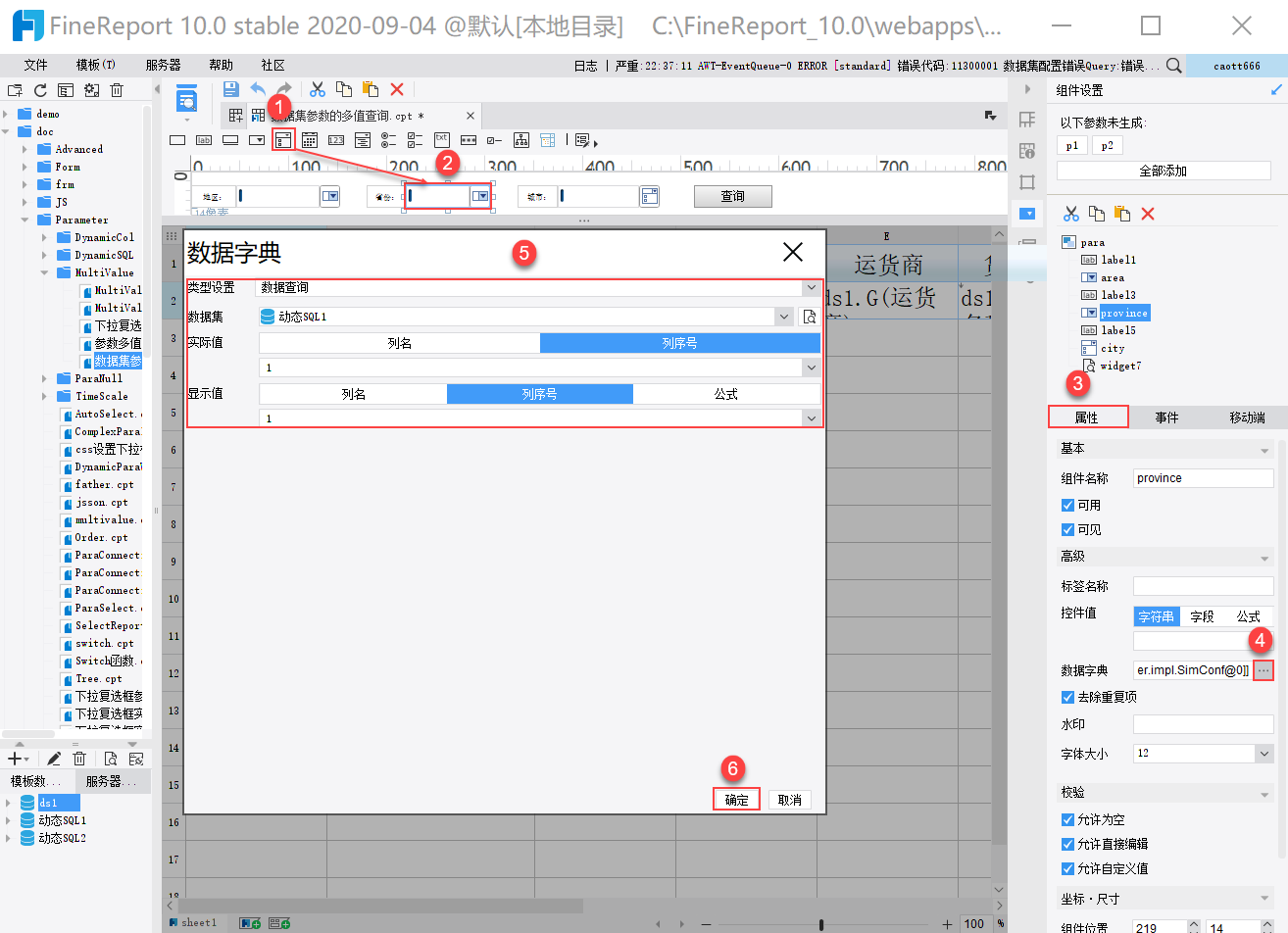Screen dimensions: 1288x933
Task: Click the 确定 button in dialog
Action: 736,800
